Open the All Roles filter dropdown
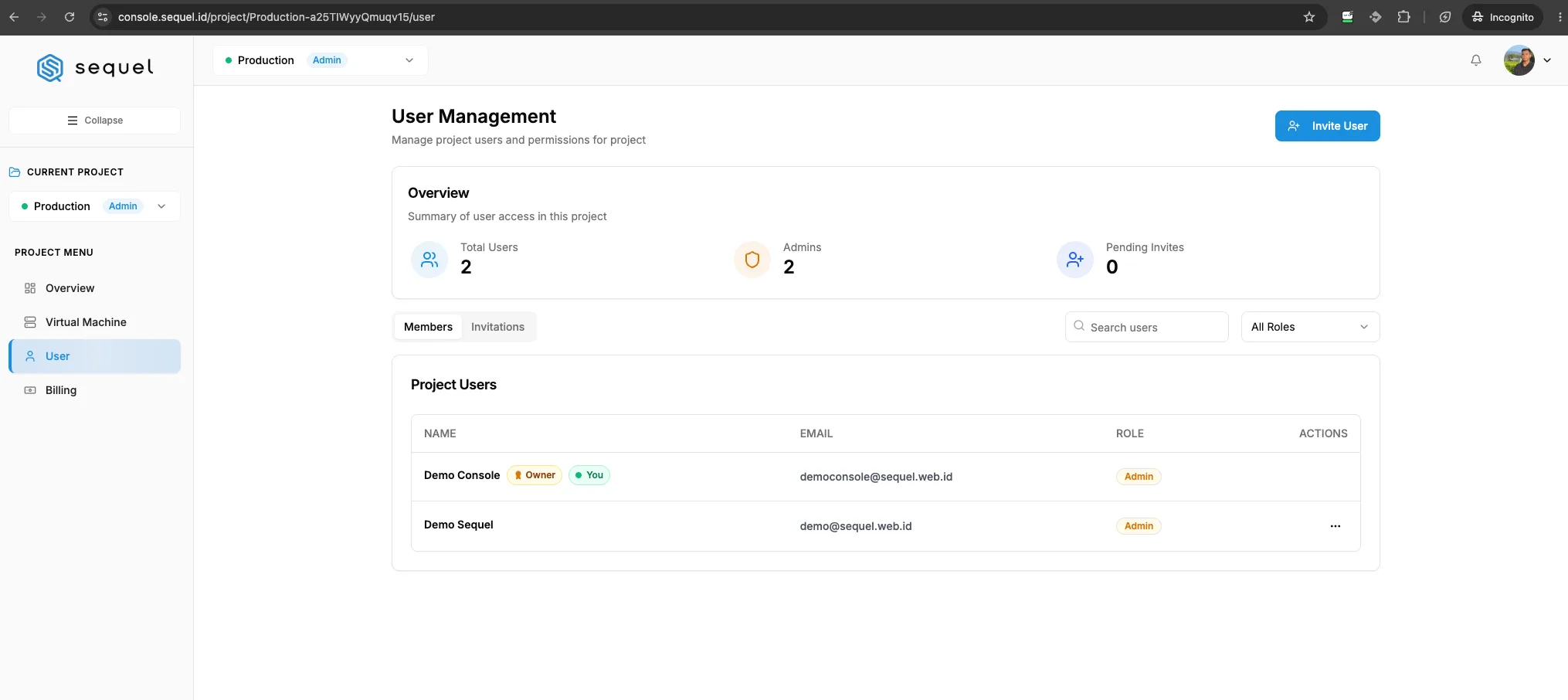 pos(1310,327)
